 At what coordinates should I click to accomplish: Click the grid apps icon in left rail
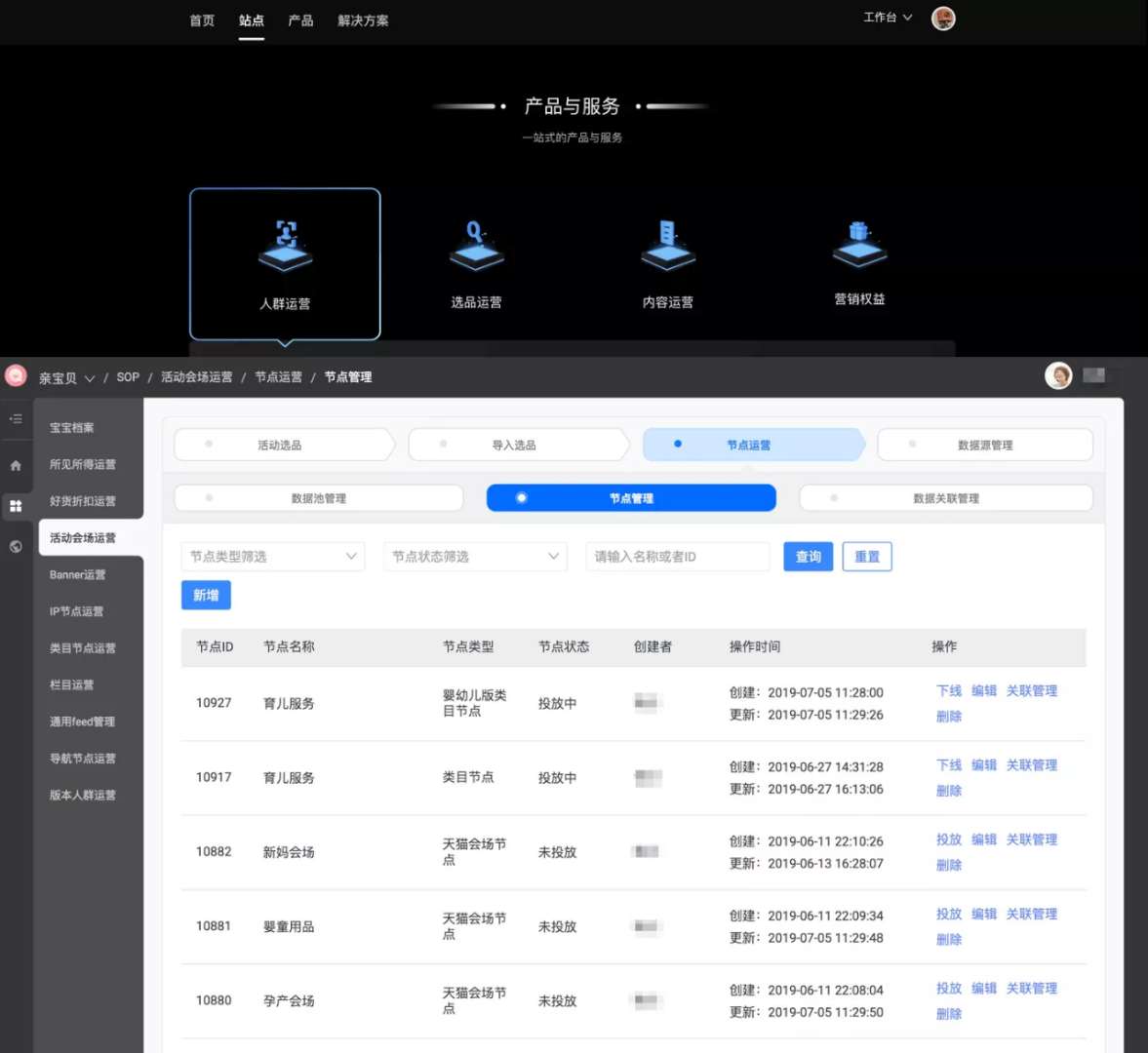pos(16,506)
